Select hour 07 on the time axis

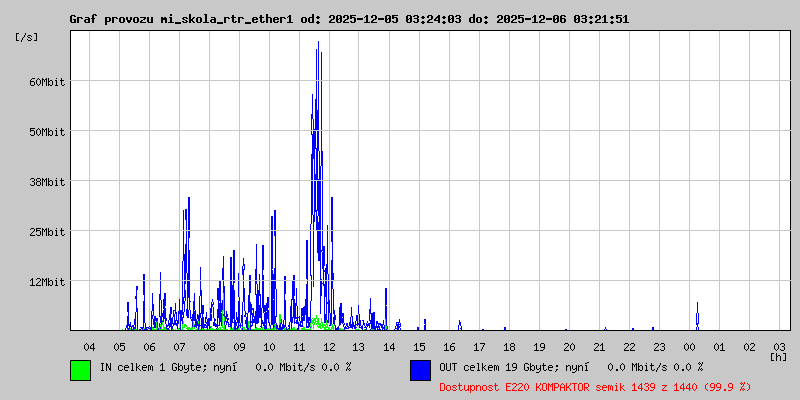(x=179, y=346)
